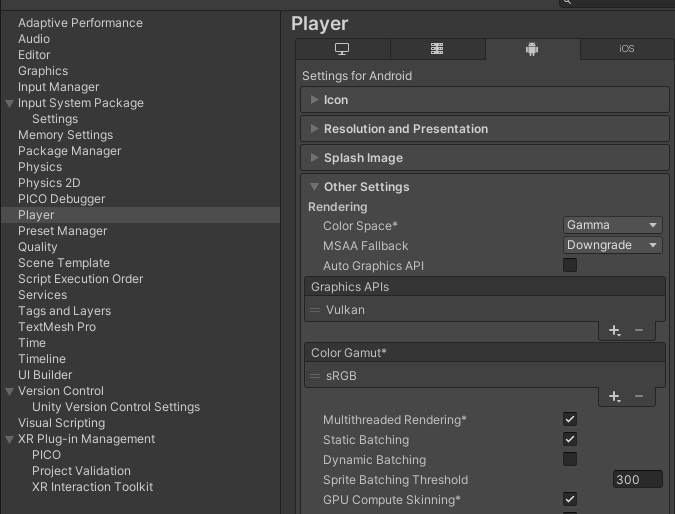Open Audio settings
This screenshot has height=514, width=675.
(34, 39)
